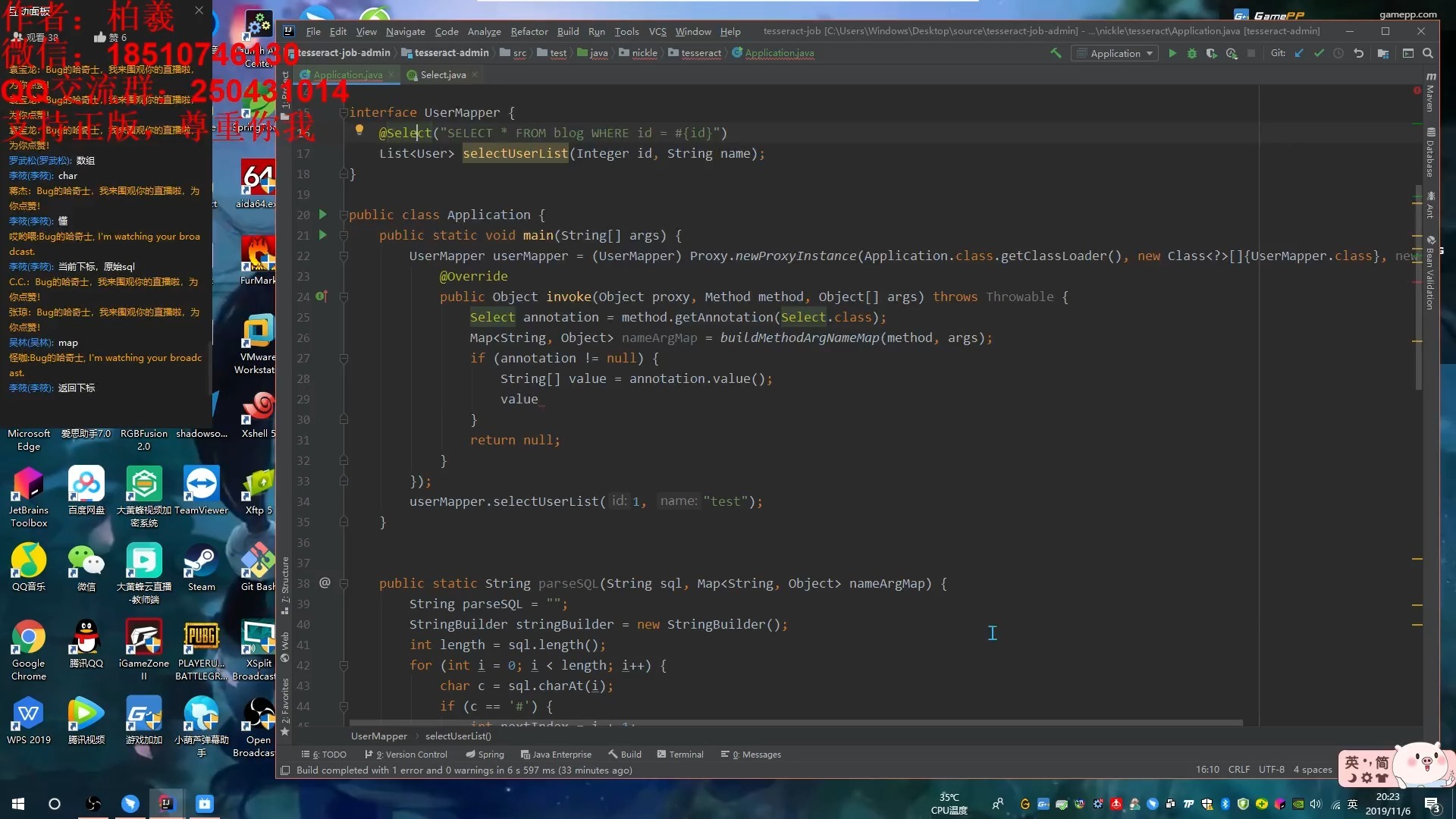
Task: Click run gutter arrow beside main method
Action: coord(322,235)
